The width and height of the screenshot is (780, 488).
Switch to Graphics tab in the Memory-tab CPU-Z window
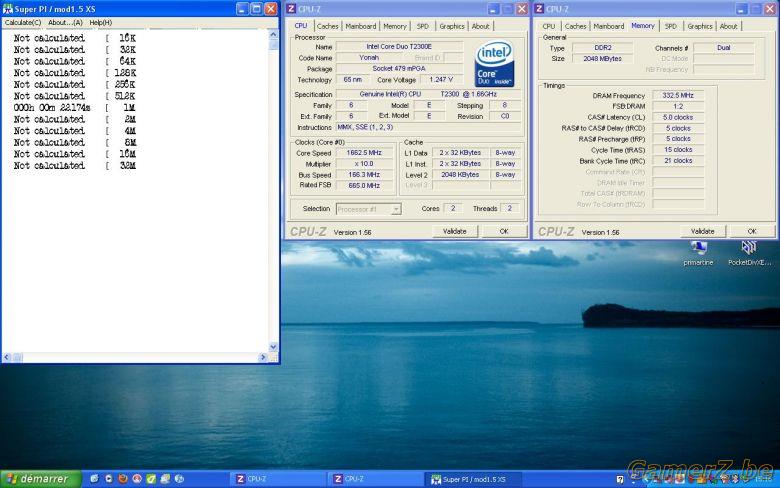pyautogui.click(x=700, y=26)
